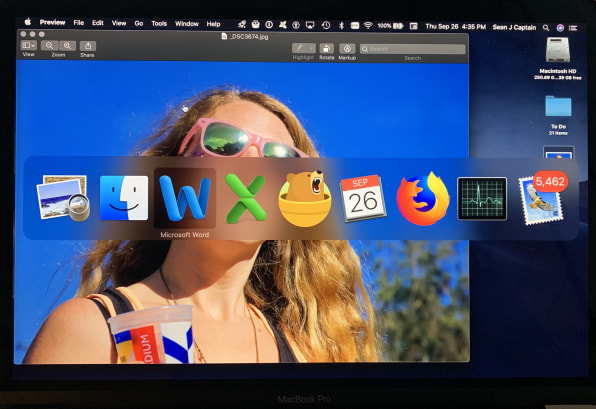Click the Thu Sep 26 4:35 PM clock
The image size is (596, 409).
pos(456,27)
